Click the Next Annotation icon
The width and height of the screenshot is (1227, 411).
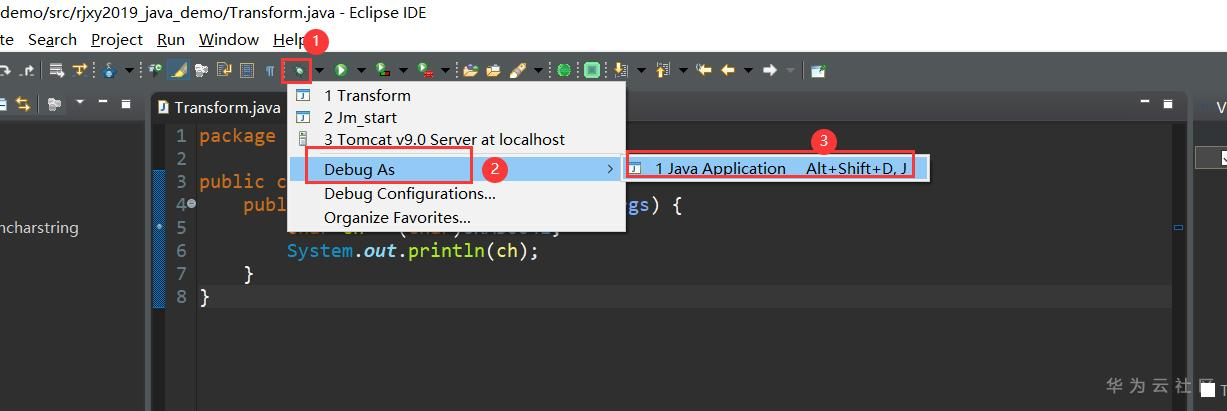(x=620, y=70)
